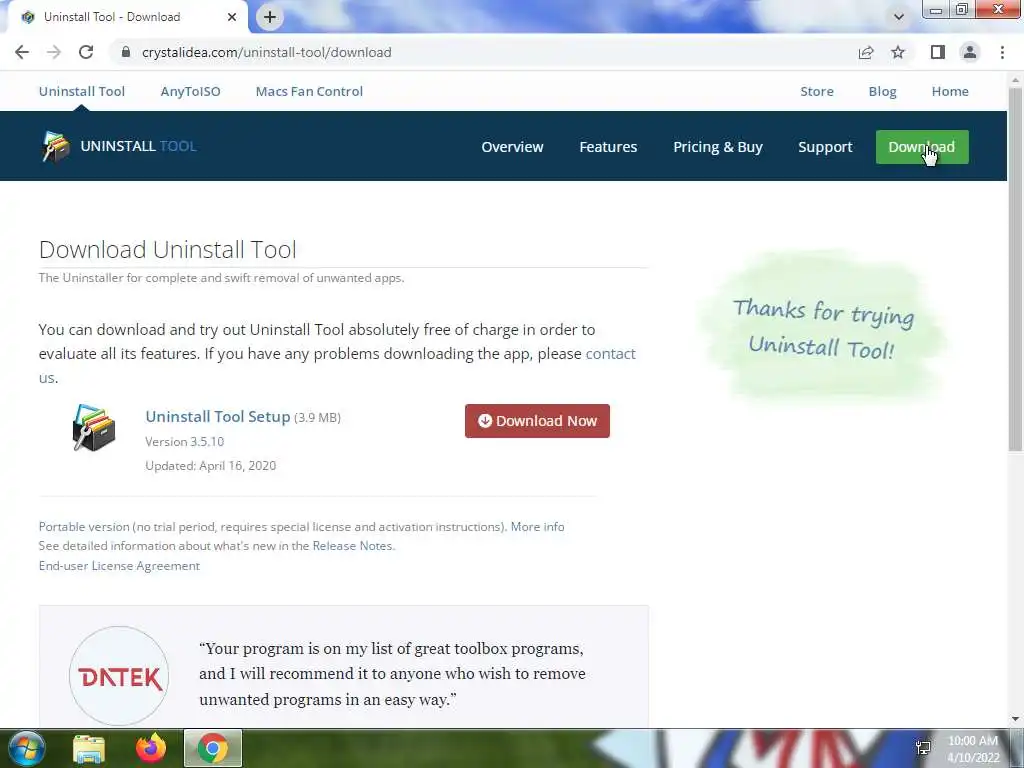Click the red Download Now button

point(537,421)
